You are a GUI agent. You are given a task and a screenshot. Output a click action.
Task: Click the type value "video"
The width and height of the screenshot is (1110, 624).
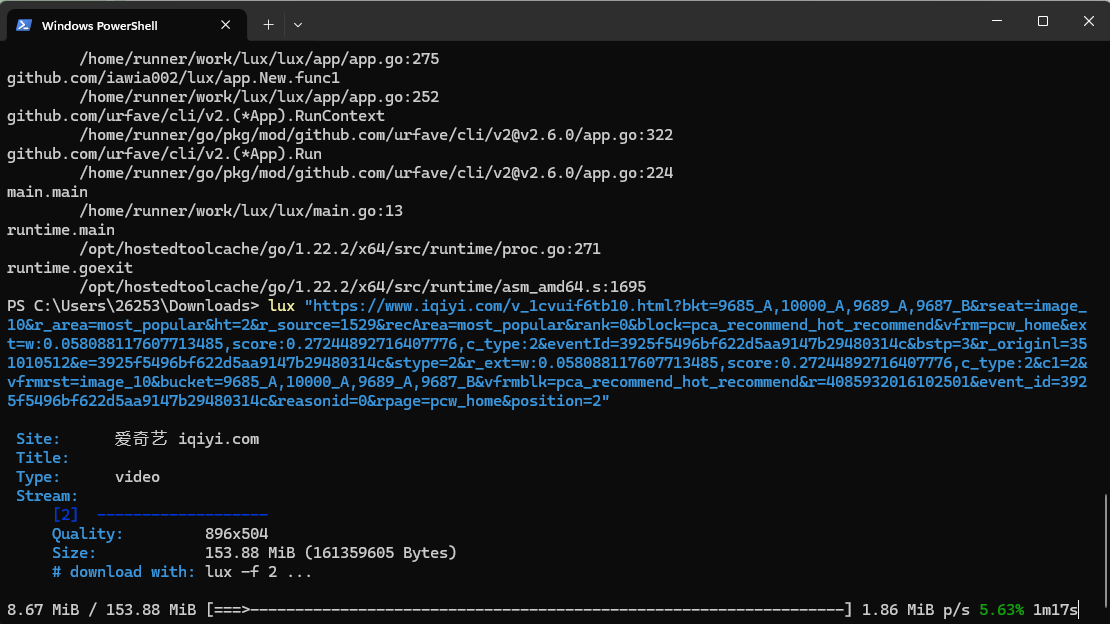pyautogui.click(x=137, y=477)
